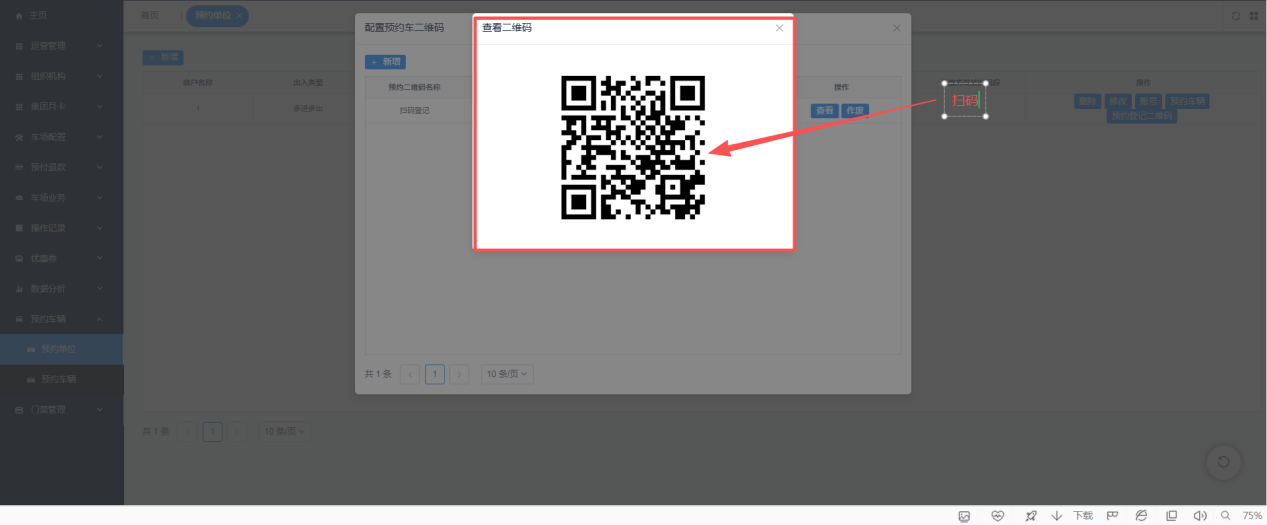
Task: Click 修改 button in the background table
Action: (1118, 101)
